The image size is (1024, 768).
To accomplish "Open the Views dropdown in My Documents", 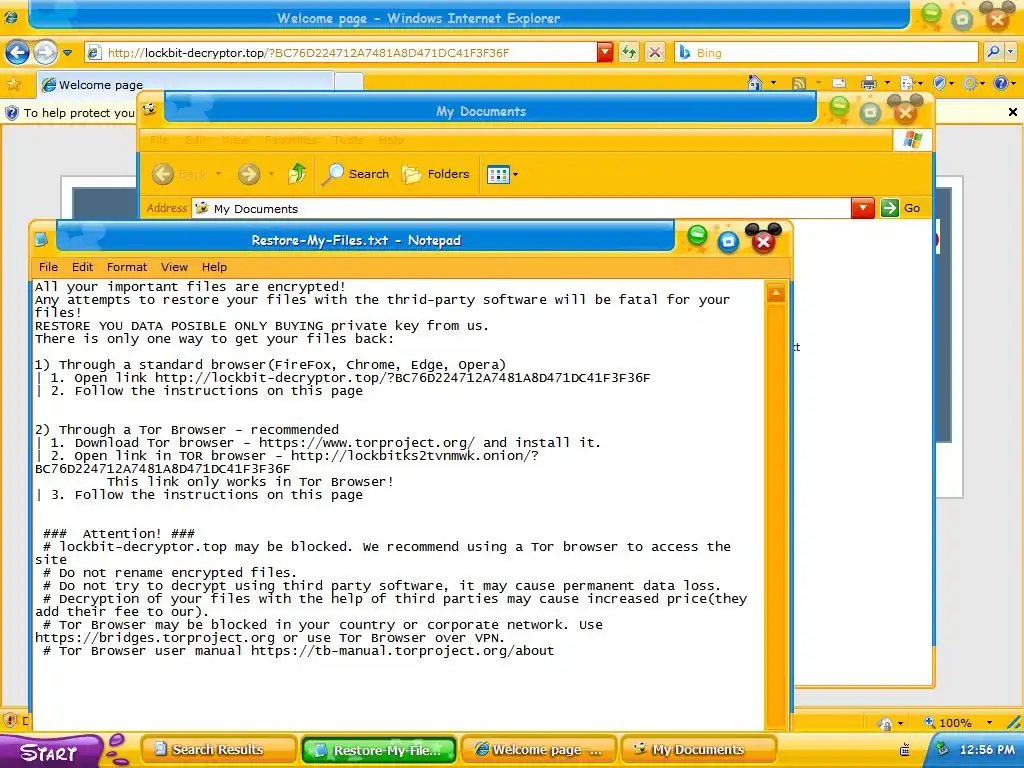I will click(502, 174).
